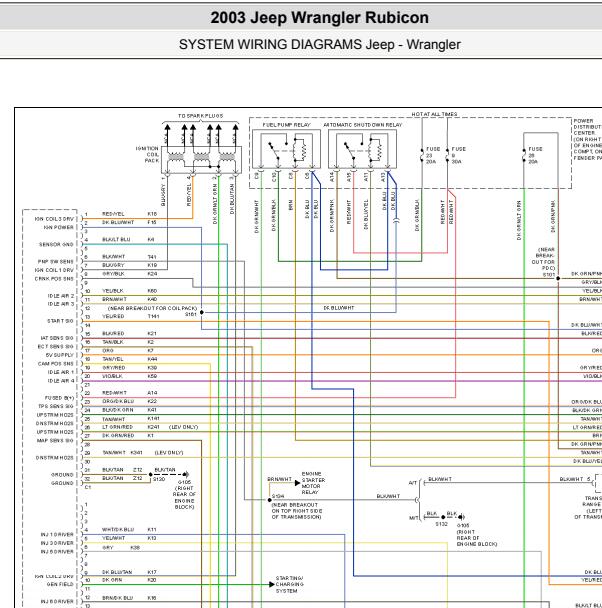Click the 'YEL/WHT K13' wire label

(129, 538)
